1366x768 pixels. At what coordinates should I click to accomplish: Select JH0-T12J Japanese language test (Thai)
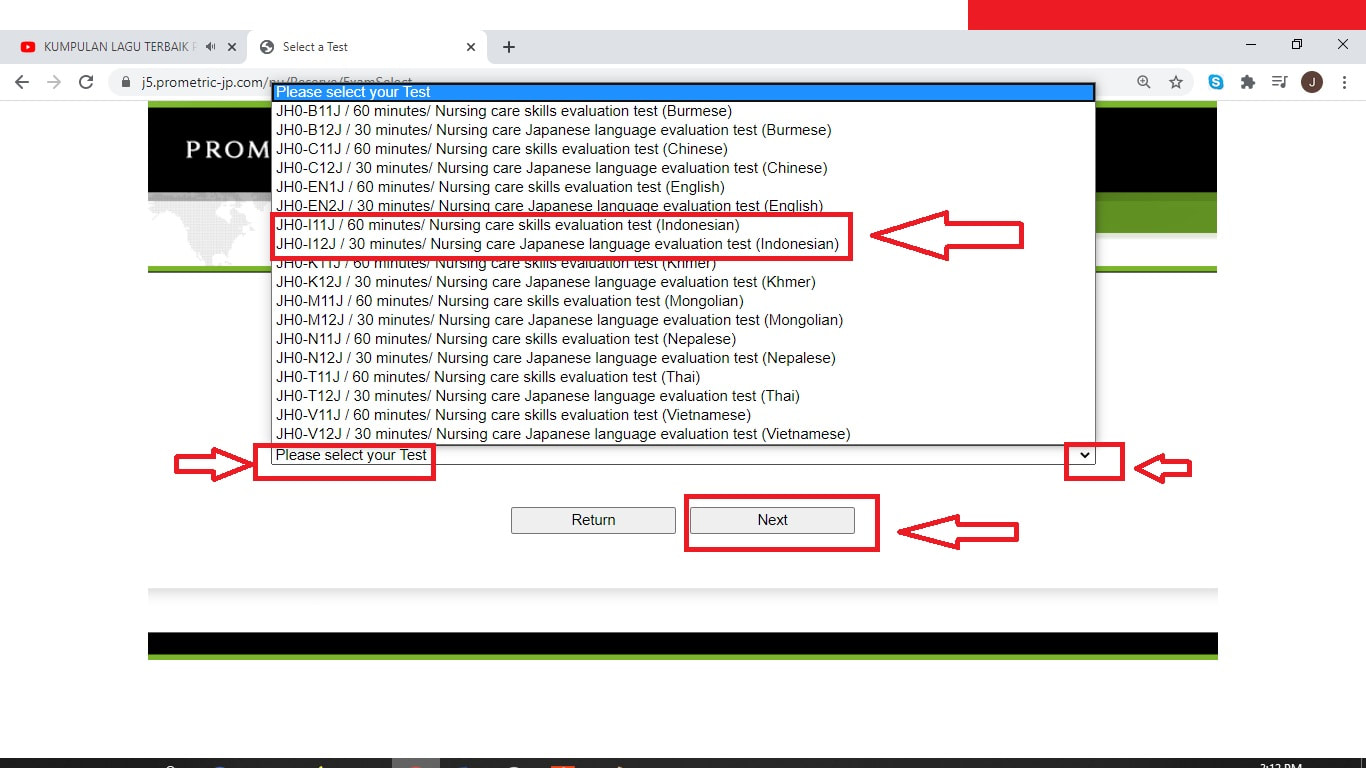(684, 396)
